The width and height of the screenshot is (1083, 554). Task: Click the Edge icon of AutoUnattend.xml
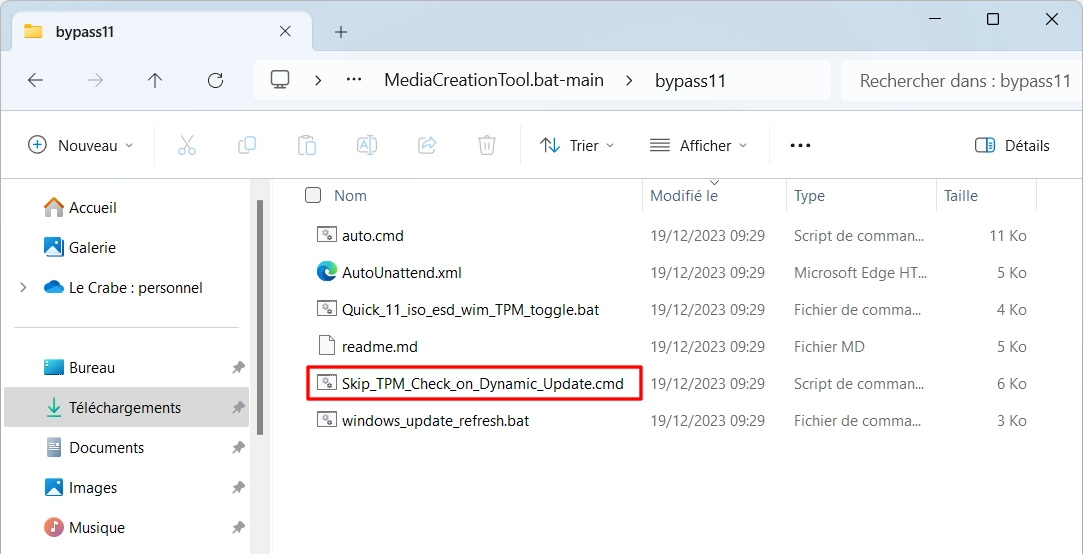[x=326, y=272]
